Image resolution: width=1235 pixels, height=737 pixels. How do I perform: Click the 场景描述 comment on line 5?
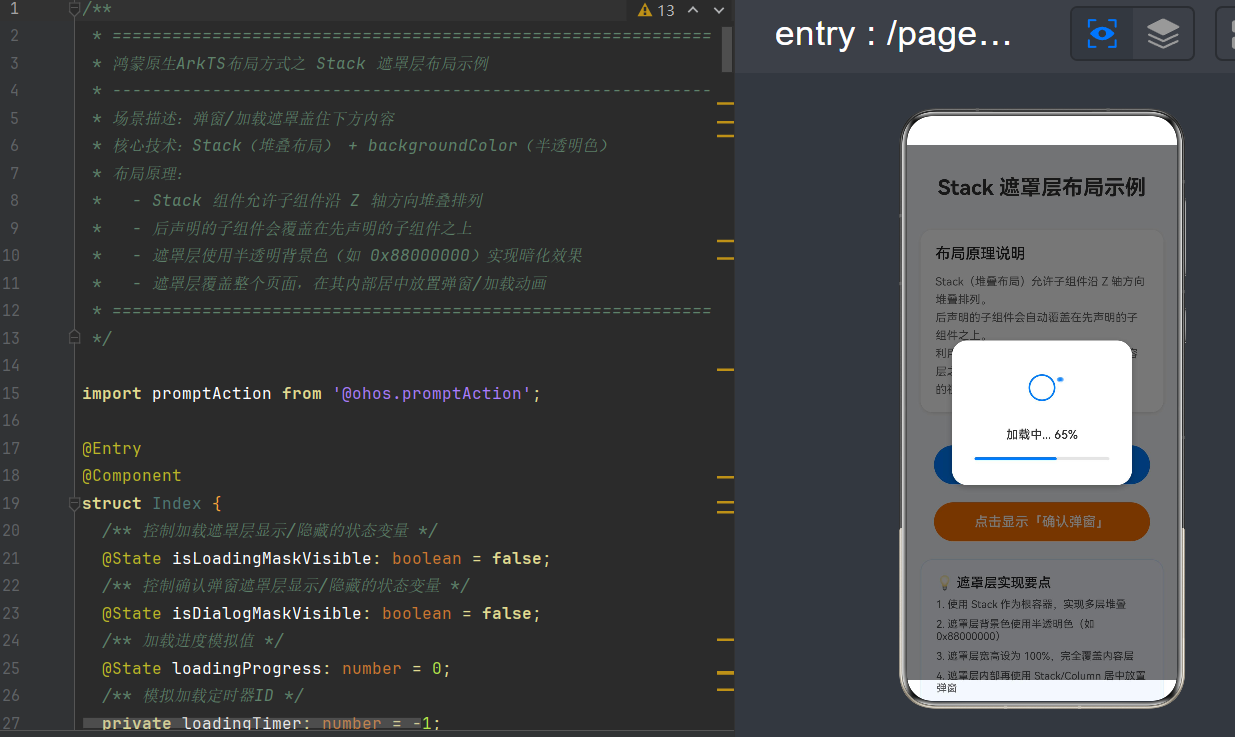click(x=243, y=118)
